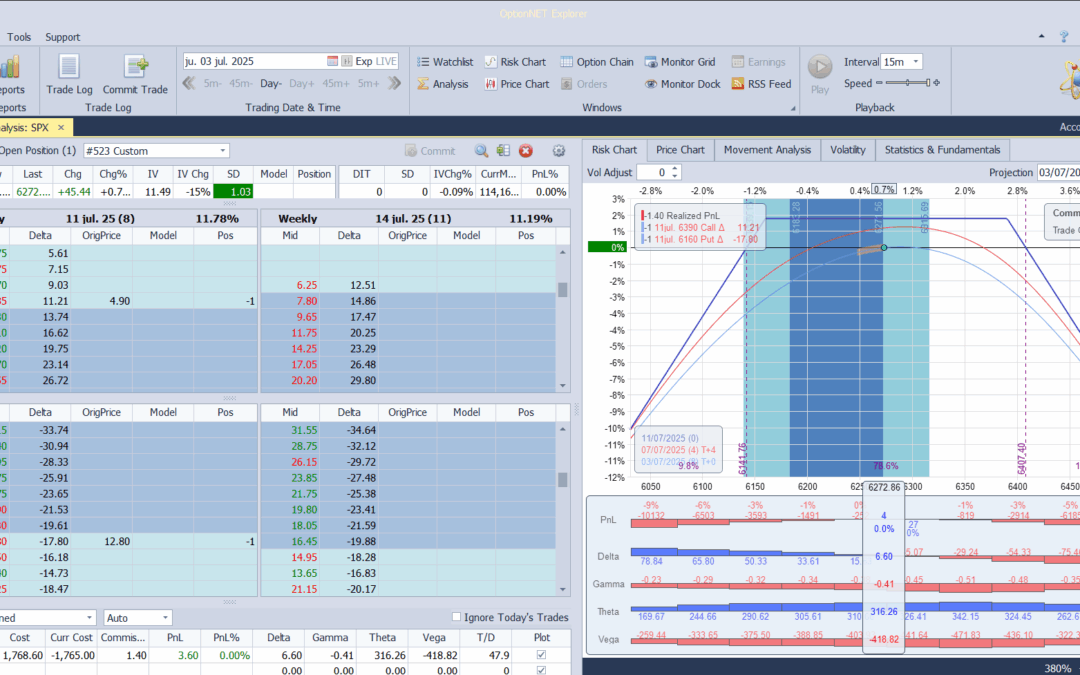Image resolution: width=1080 pixels, height=675 pixels.
Task: Open the dropdown left of Auto
Action: click(x=89, y=618)
